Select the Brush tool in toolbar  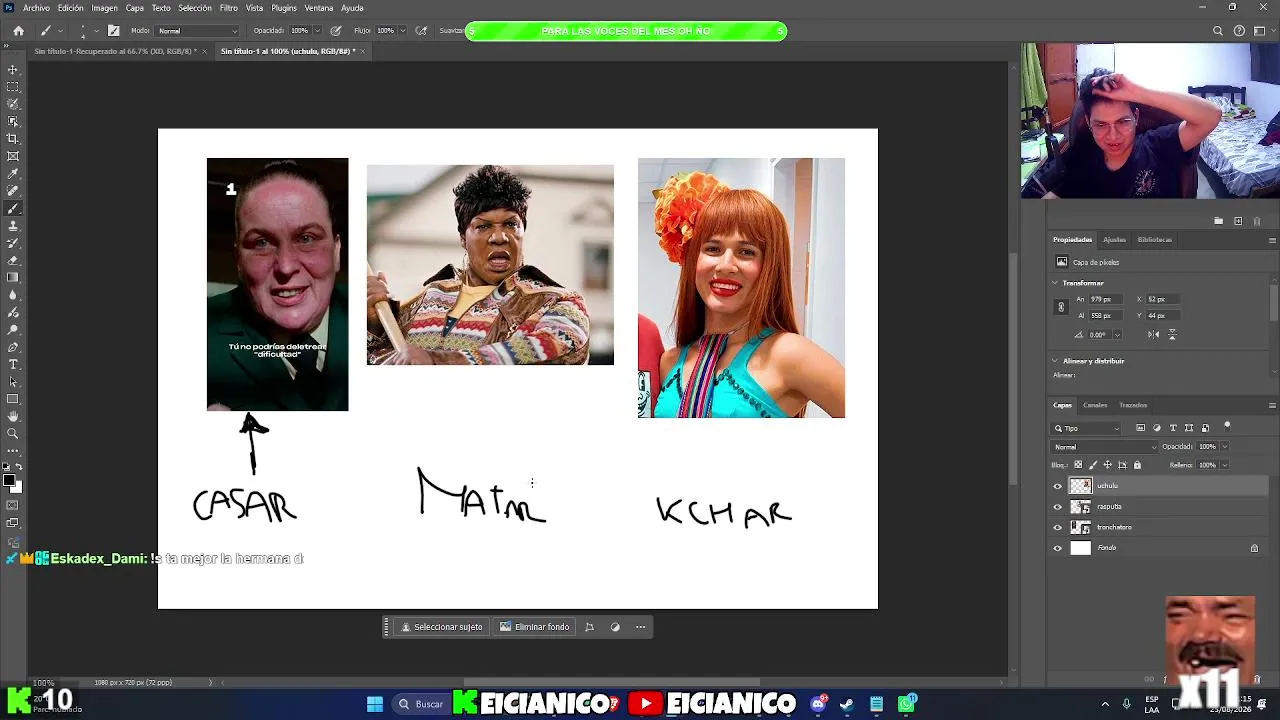pyautogui.click(x=13, y=209)
